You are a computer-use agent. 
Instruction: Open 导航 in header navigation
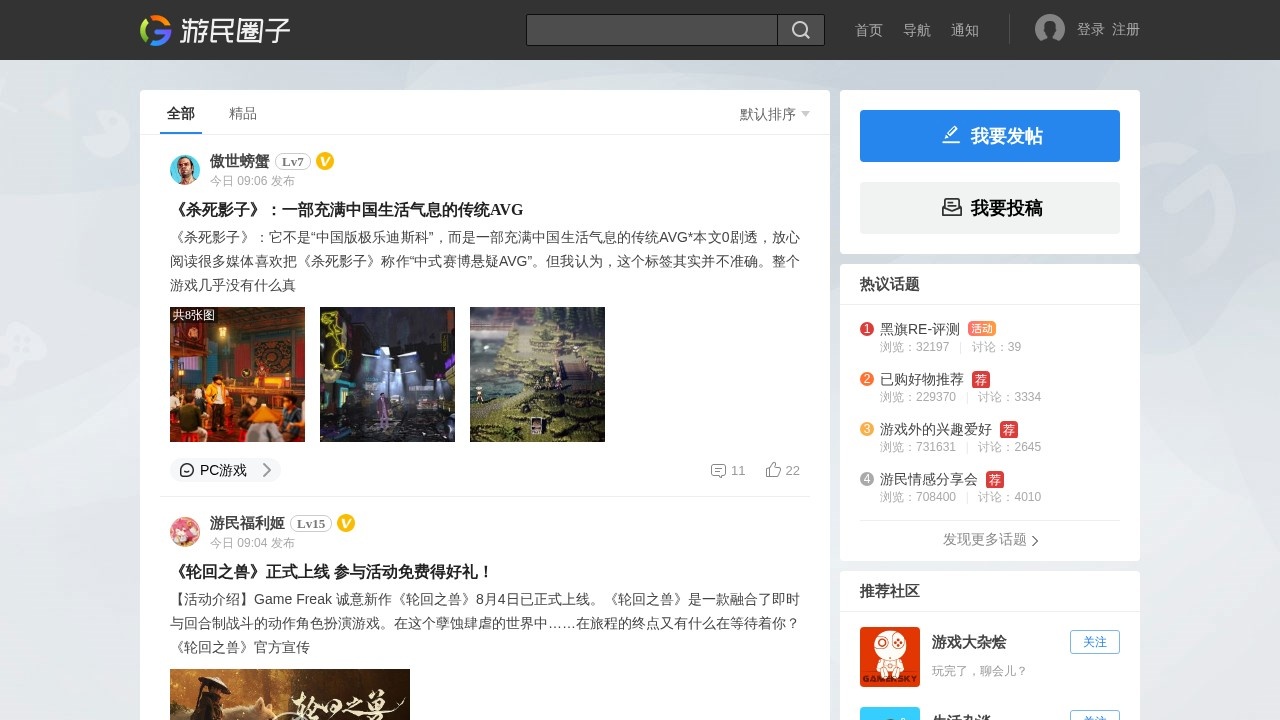[917, 30]
